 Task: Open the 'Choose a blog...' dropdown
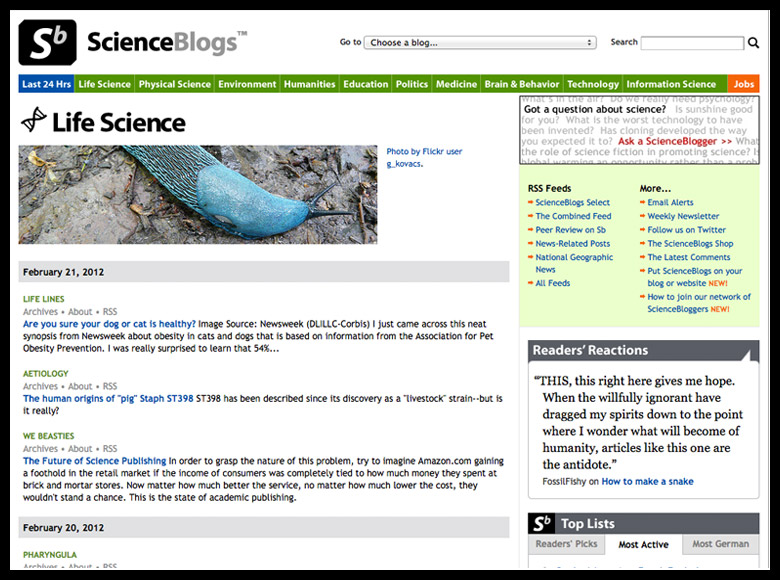point(480,43)
